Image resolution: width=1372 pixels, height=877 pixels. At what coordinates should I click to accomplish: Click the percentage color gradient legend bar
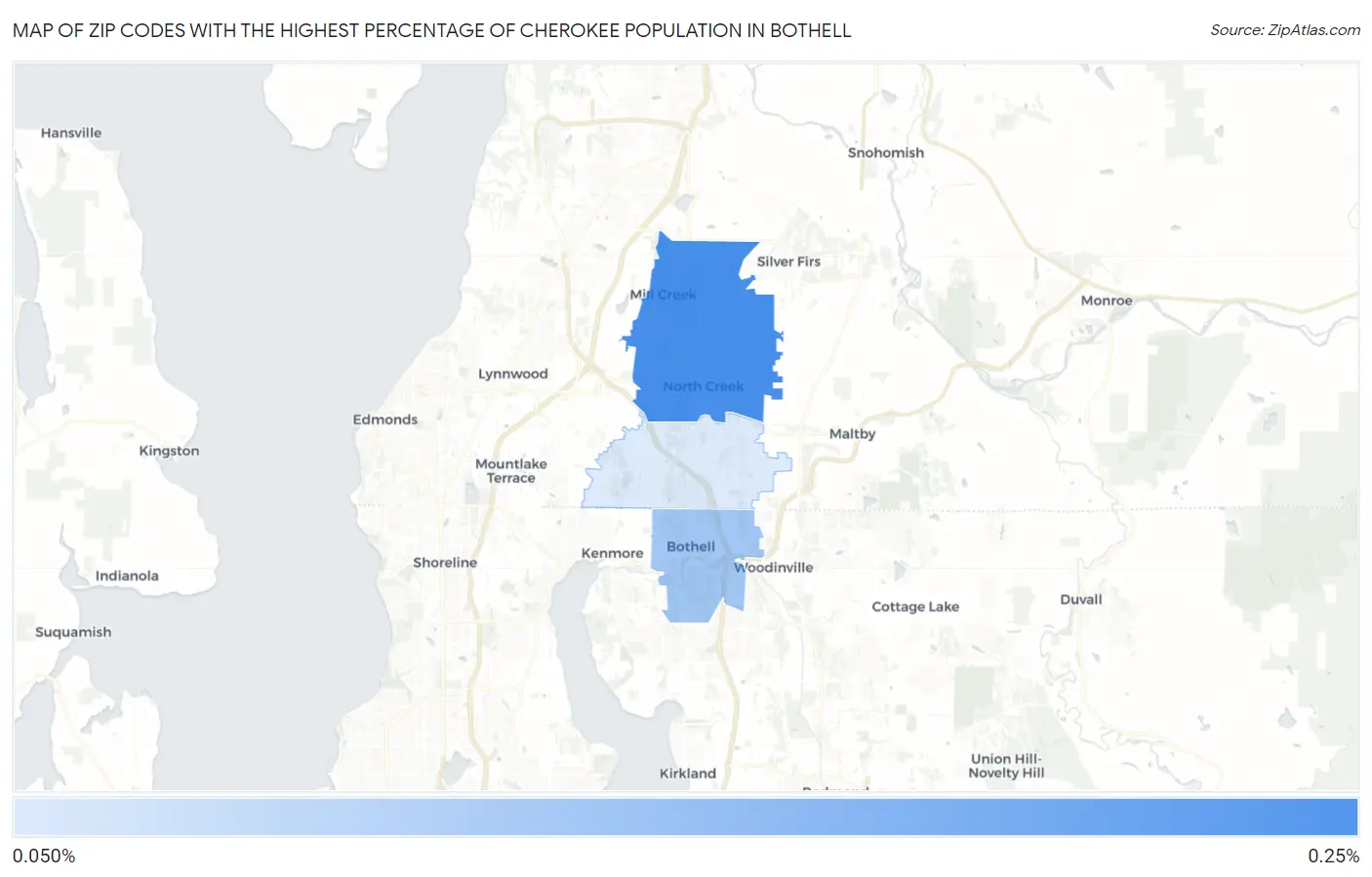pos(685,817)
